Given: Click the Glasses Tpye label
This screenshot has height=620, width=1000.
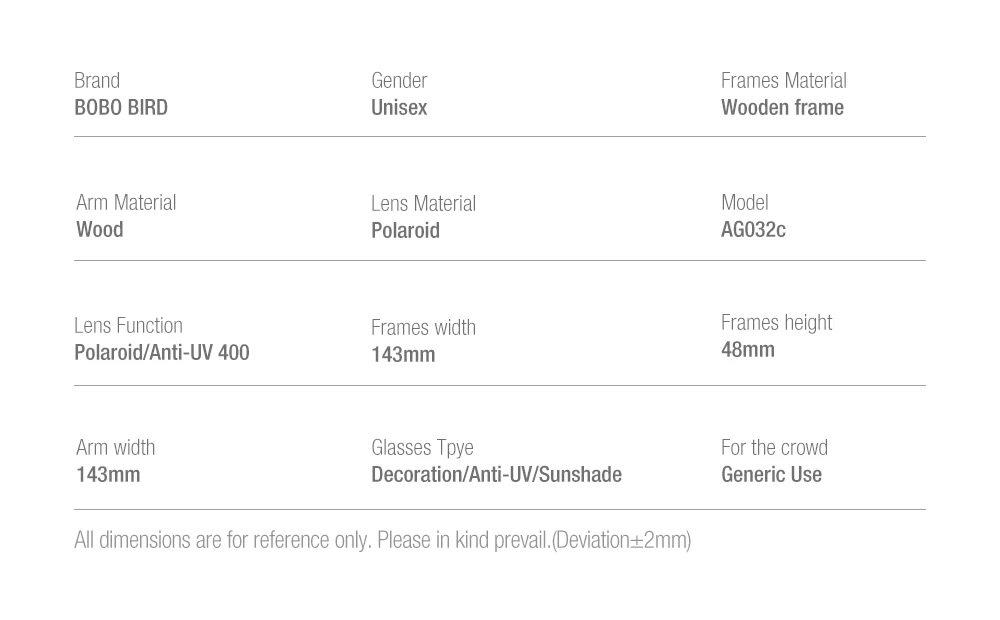Looking at the screenshot, I should coord(422,447).
